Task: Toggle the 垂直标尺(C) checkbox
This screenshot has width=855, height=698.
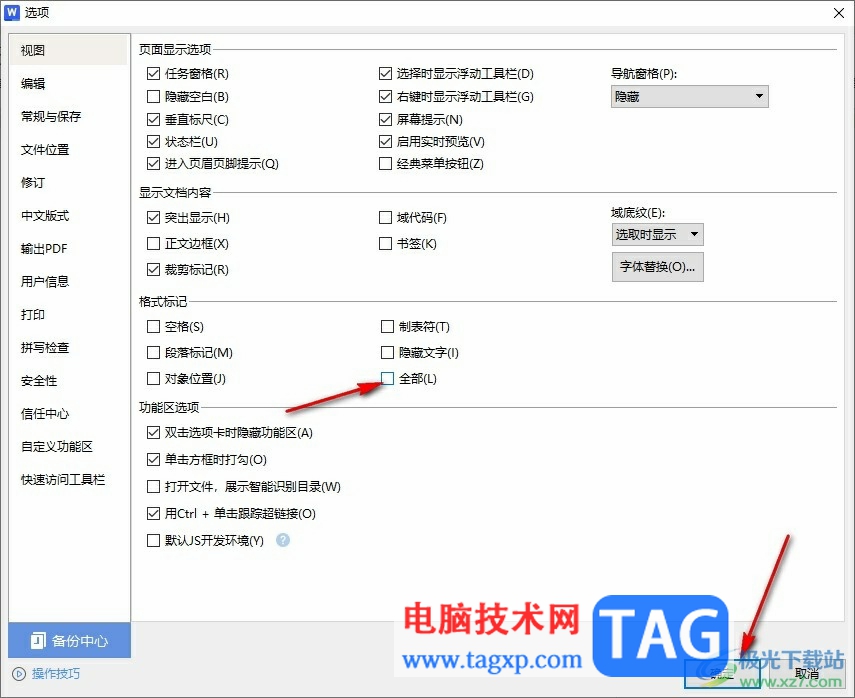Action: coord(153,119)
